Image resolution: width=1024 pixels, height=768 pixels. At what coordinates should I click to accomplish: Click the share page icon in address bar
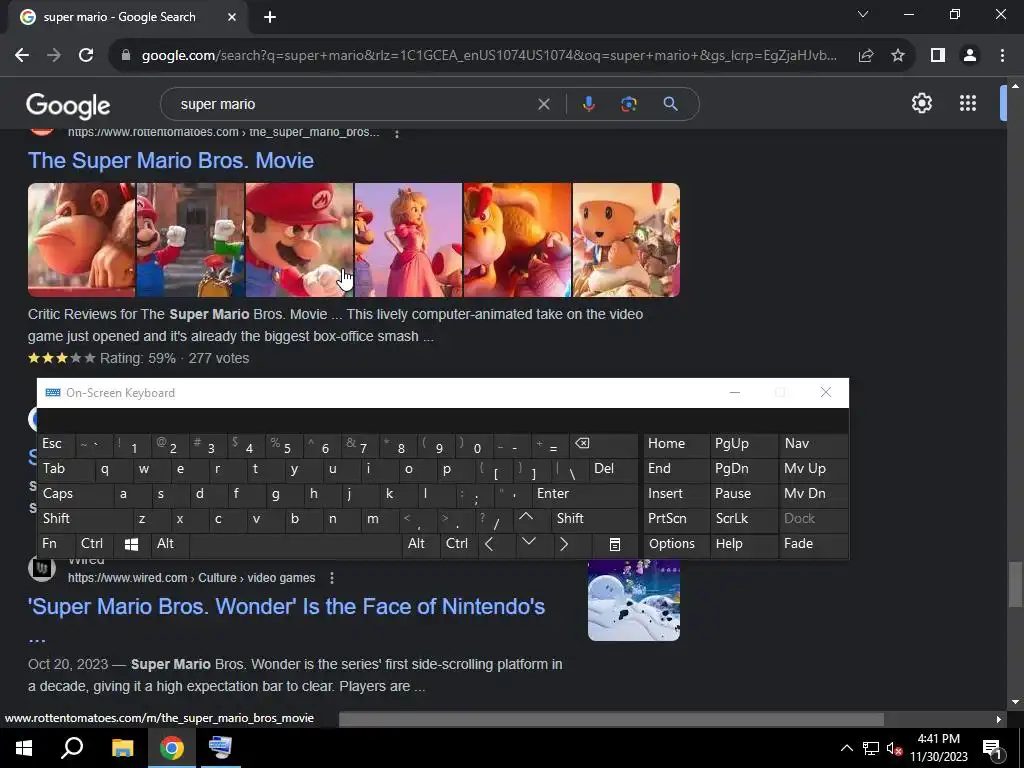tap(866, 56)
